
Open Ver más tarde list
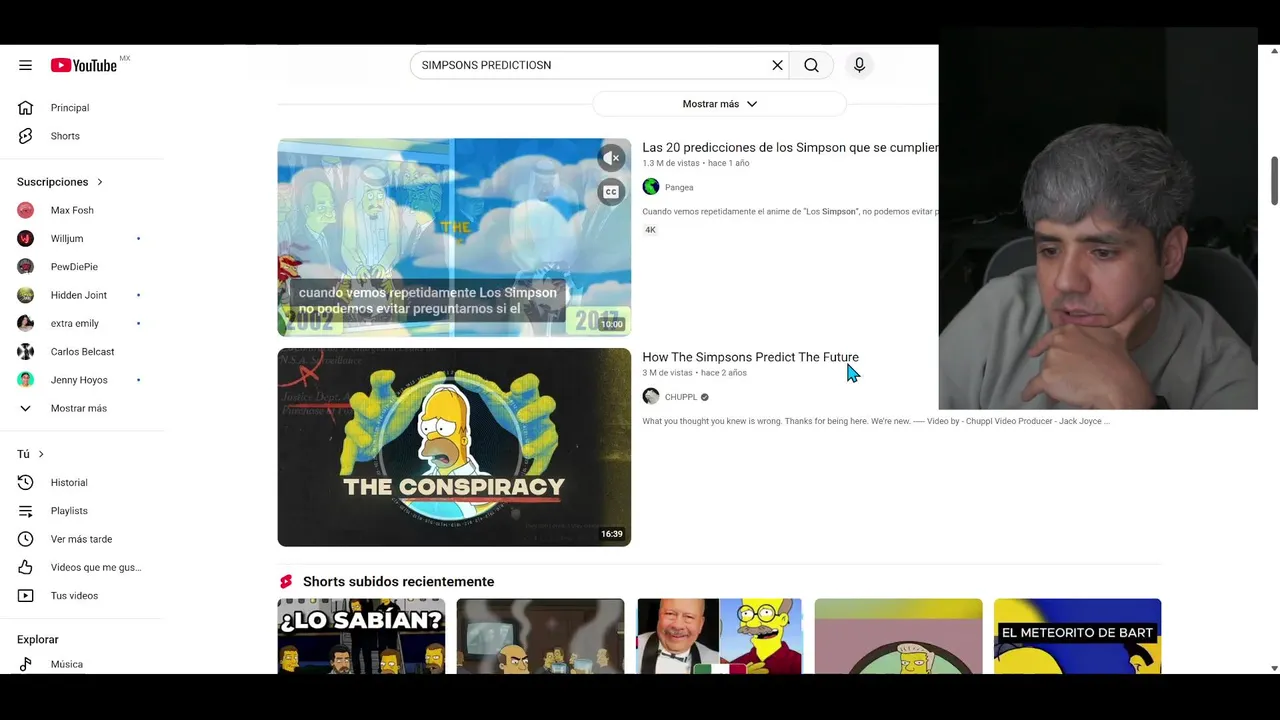(82, 539)
